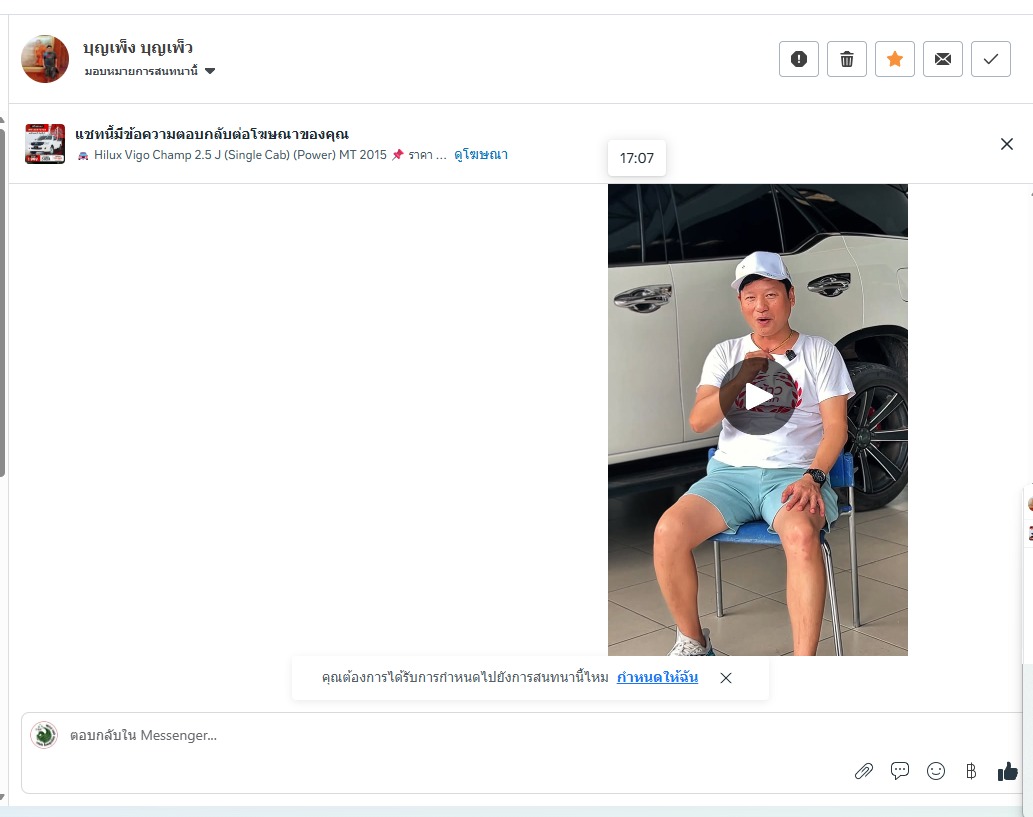Delete conversation with the trash icon
Viewport: 1033px width, 817px height.
tap(847, 59)
